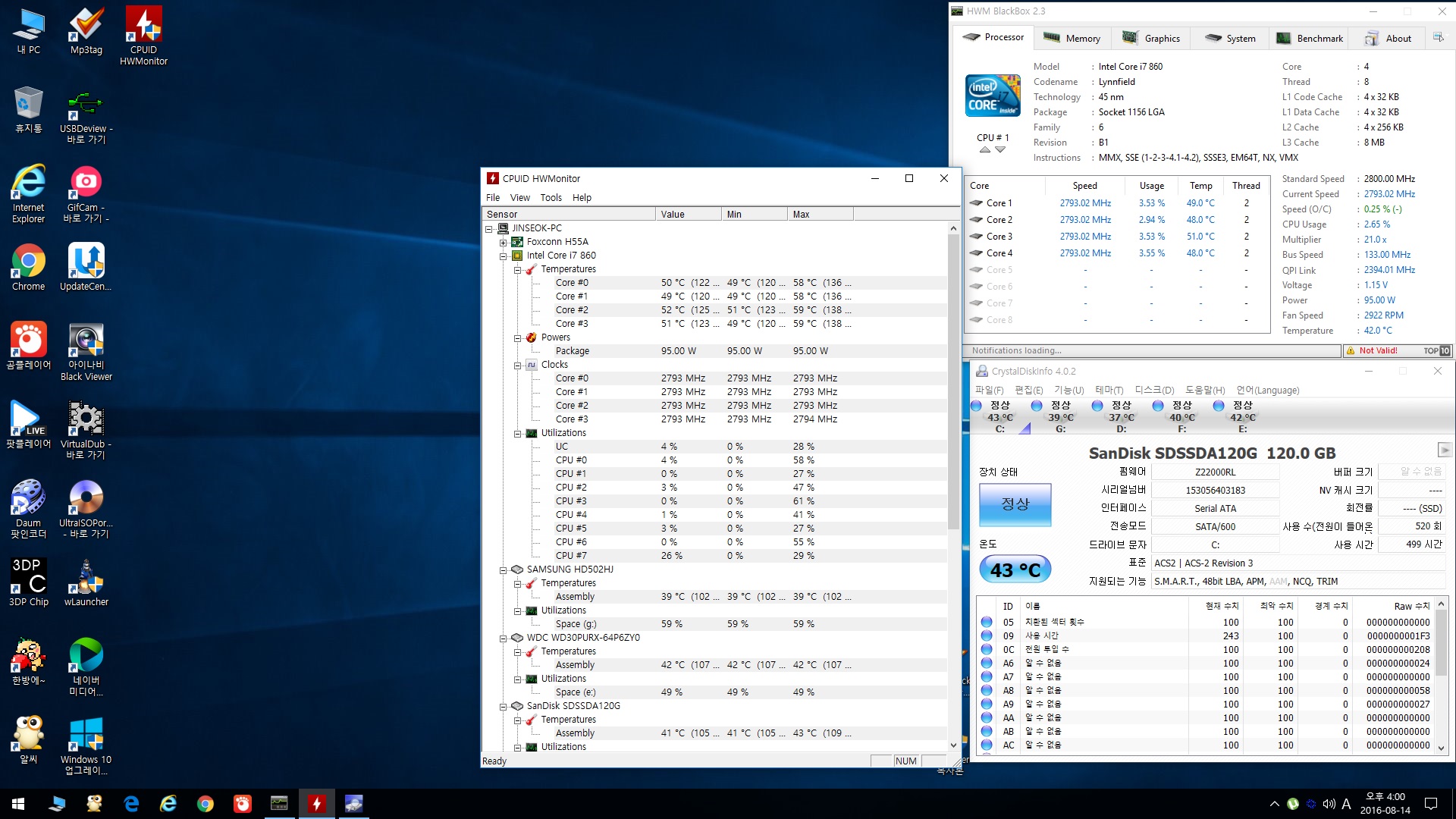Viewport: 1456px width, 819px height.
Task: Switch to the System tab in BlackBox
Action: click(1230, 38)
